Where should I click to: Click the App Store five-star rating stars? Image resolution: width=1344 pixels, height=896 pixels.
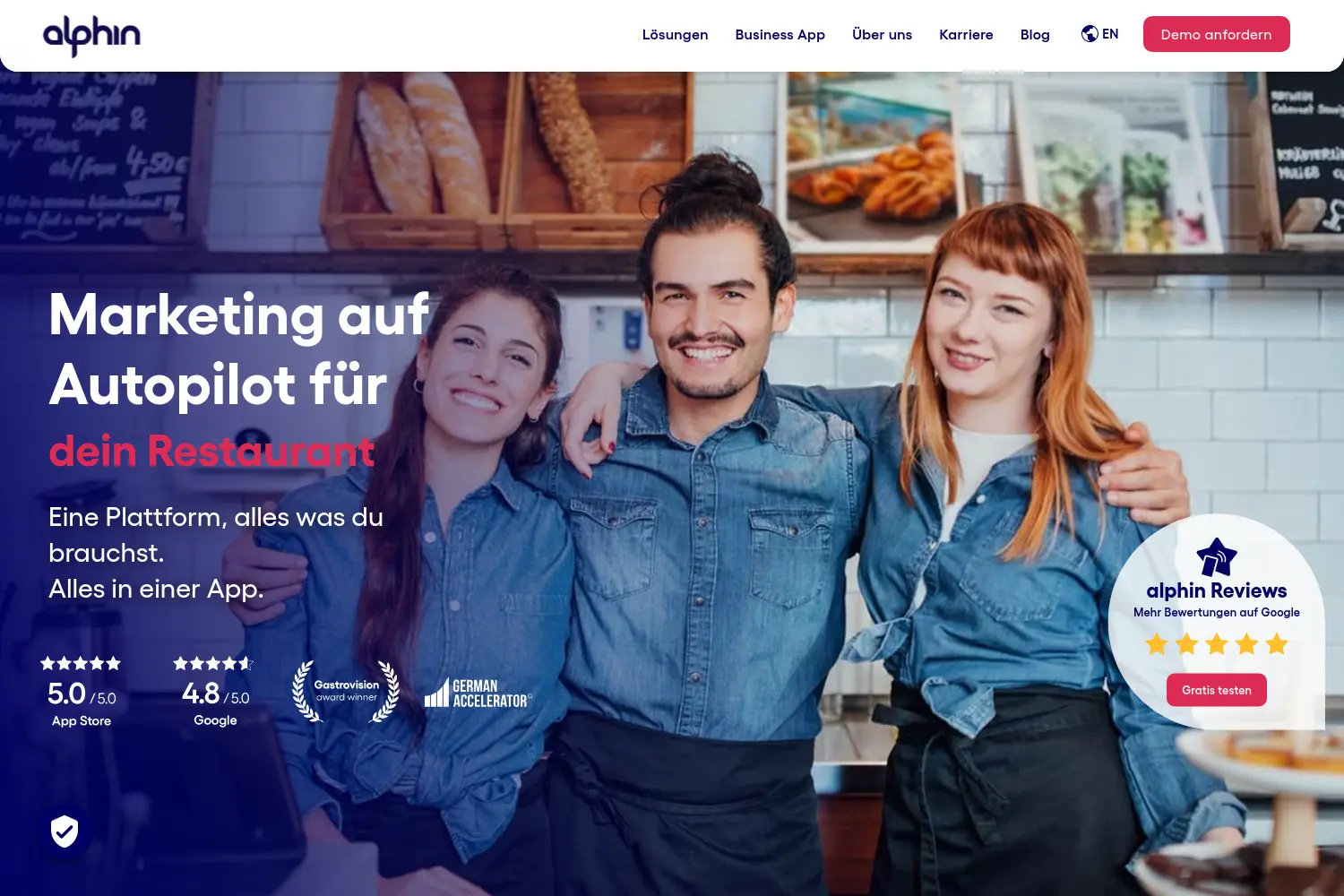point(81,663)
